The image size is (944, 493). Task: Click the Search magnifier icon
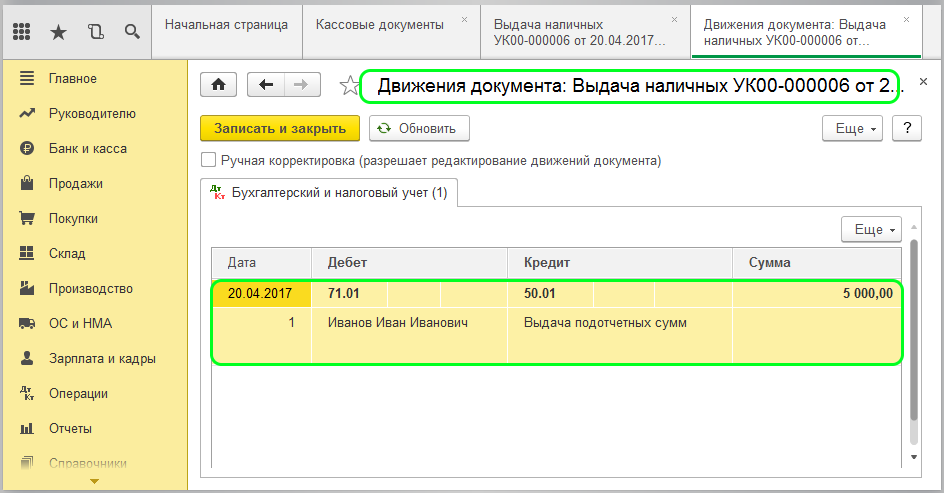coord(131,31)
